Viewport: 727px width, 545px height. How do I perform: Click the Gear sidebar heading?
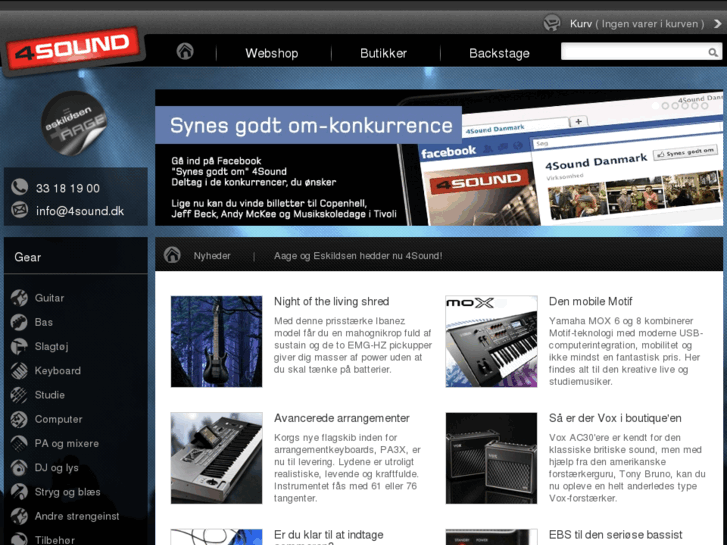click(x=28, y=257)
